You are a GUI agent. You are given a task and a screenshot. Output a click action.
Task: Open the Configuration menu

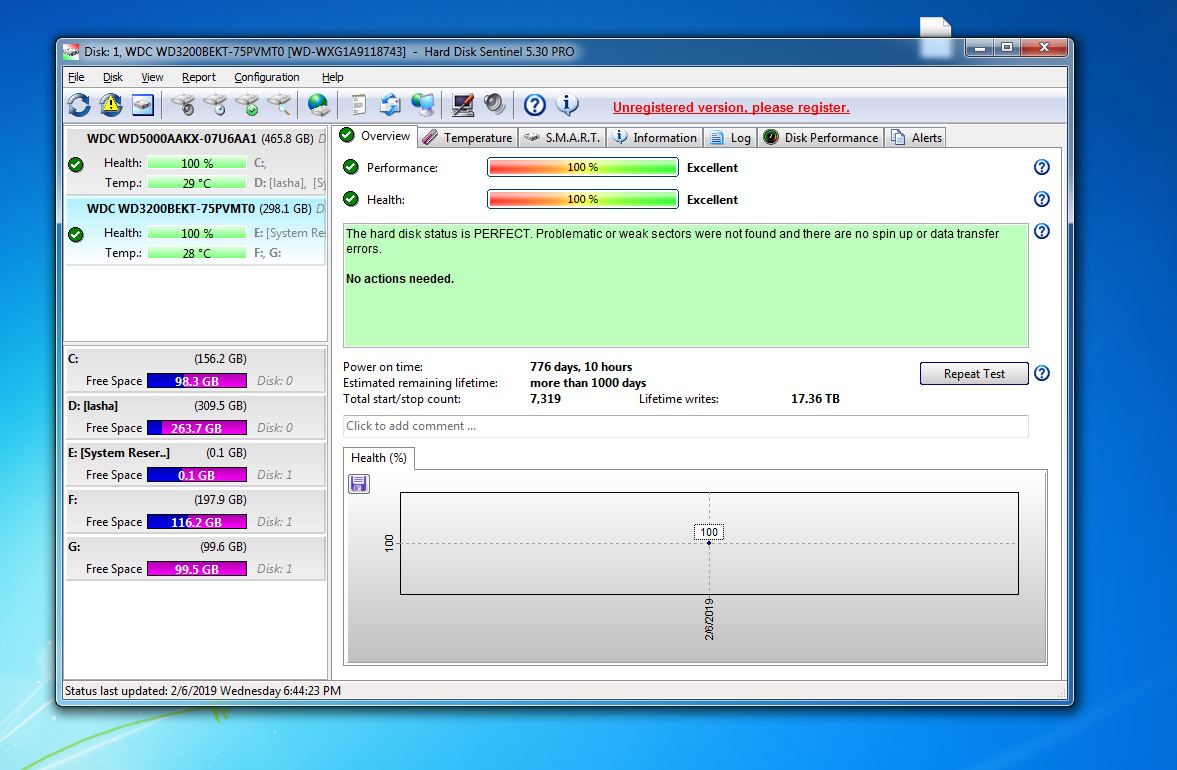(x=266, y=77)
